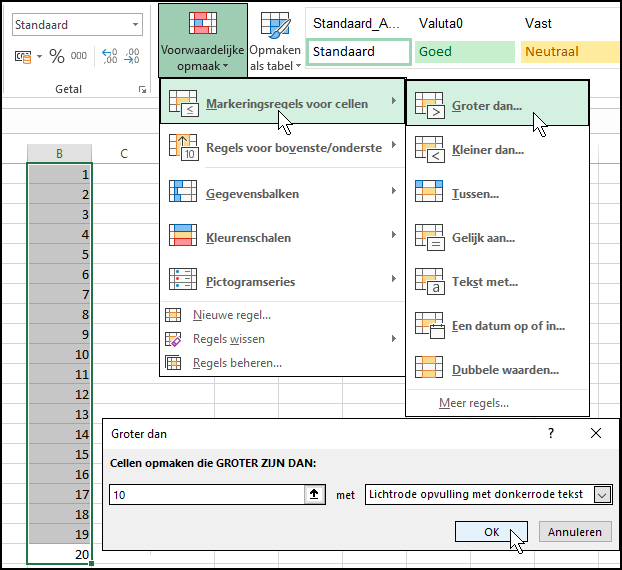Image resolution: width=622 pixels, height=570 pixels.
Task: Open the Meer regels... link
Action: coord(474,403)
